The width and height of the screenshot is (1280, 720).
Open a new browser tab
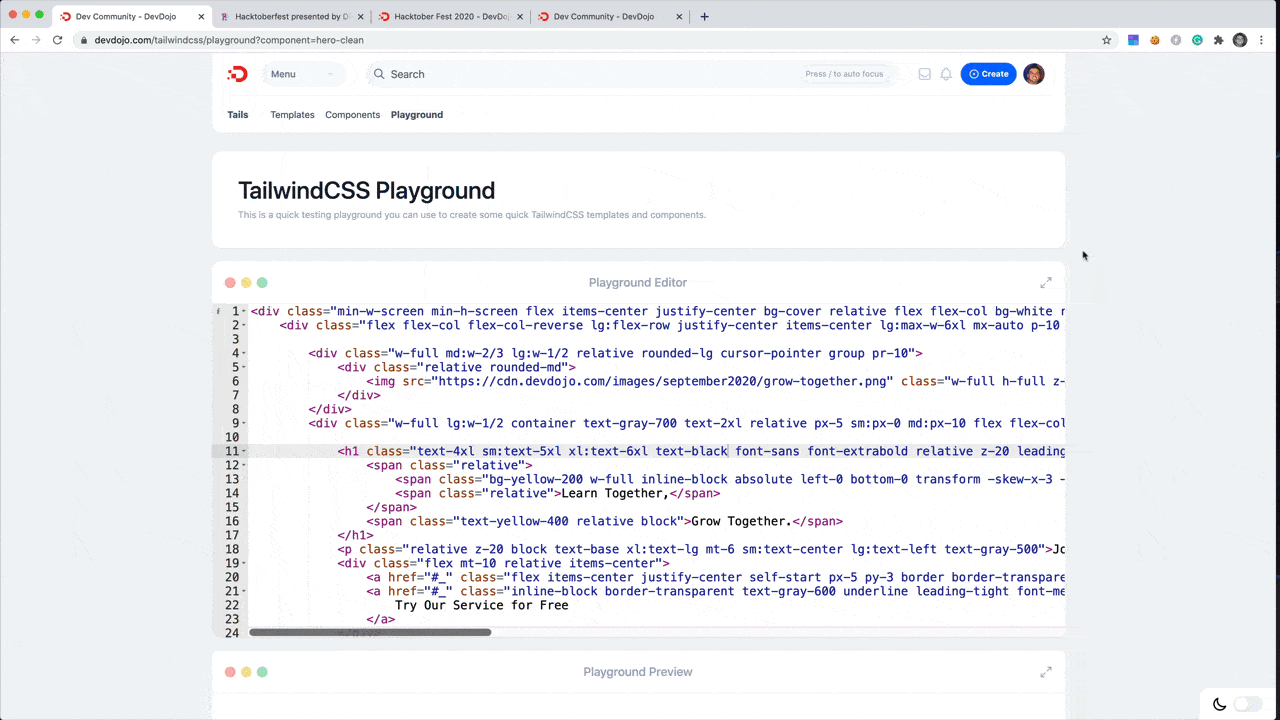[704, 16]
